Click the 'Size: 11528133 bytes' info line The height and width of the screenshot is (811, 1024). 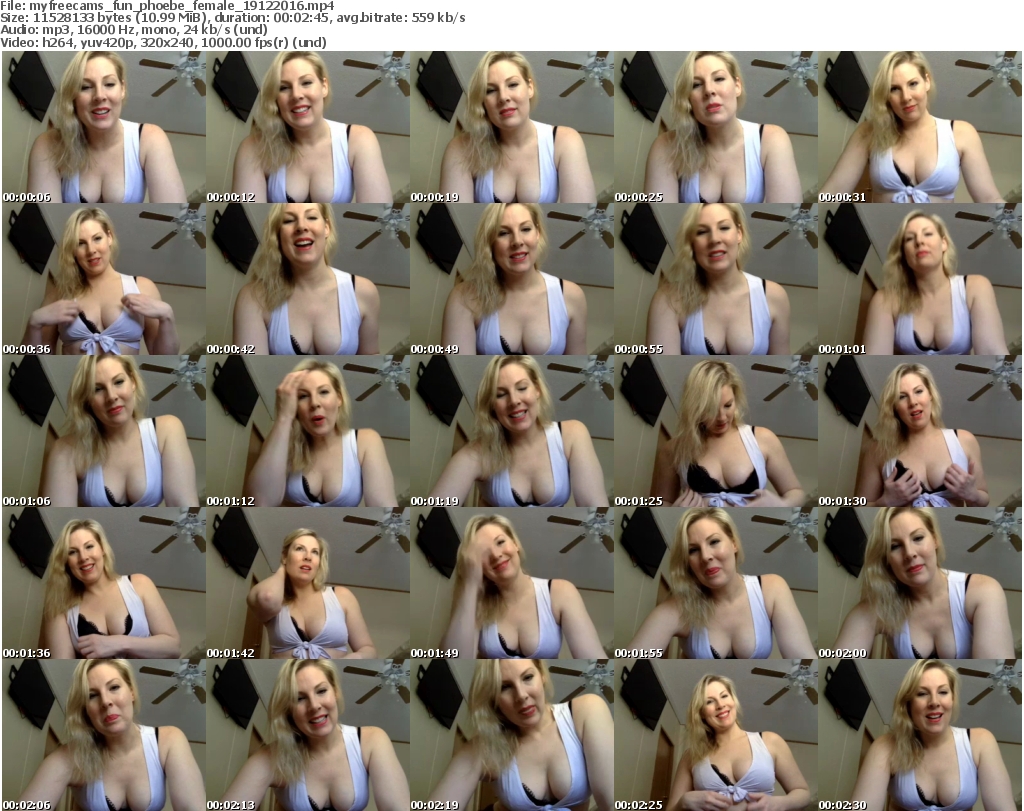[x=232, y=18]
